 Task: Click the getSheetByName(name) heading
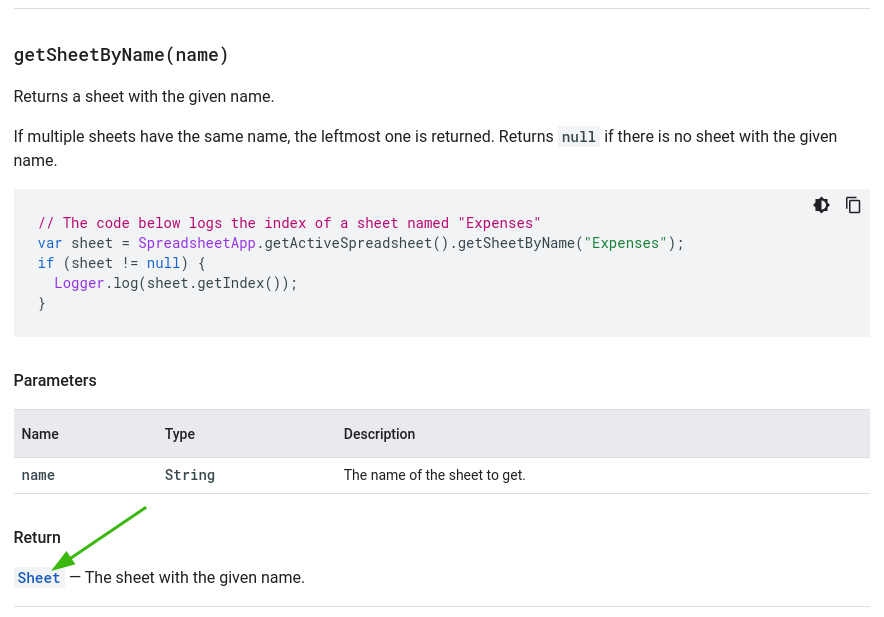121,55
